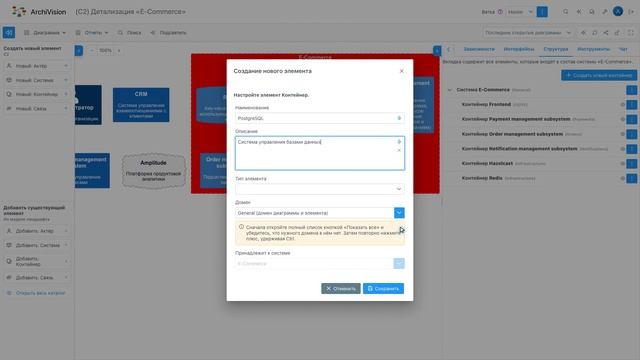
Task: Toggle the blue sidebar panel button
Action: (x=9, y=33)
